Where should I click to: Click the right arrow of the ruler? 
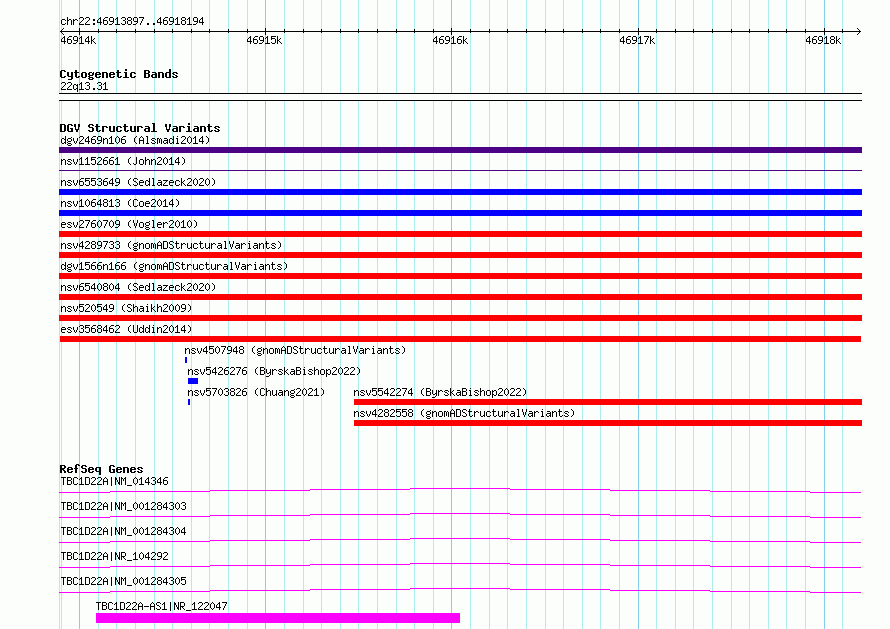(858, 31)
